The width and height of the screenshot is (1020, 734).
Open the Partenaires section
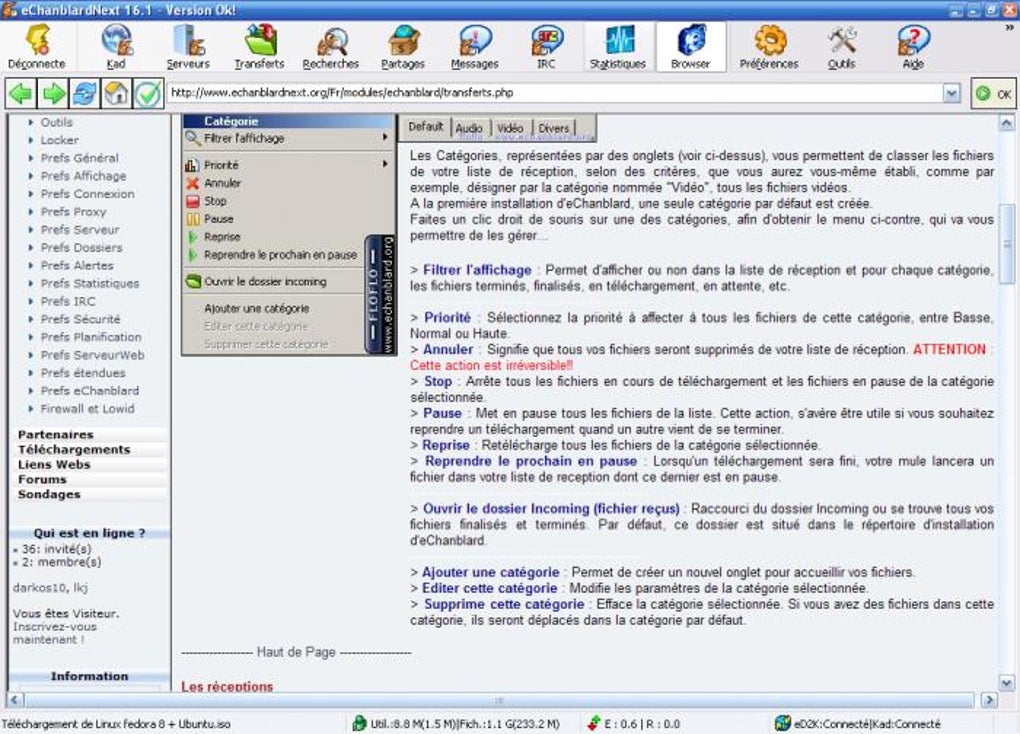coord(55,435)
